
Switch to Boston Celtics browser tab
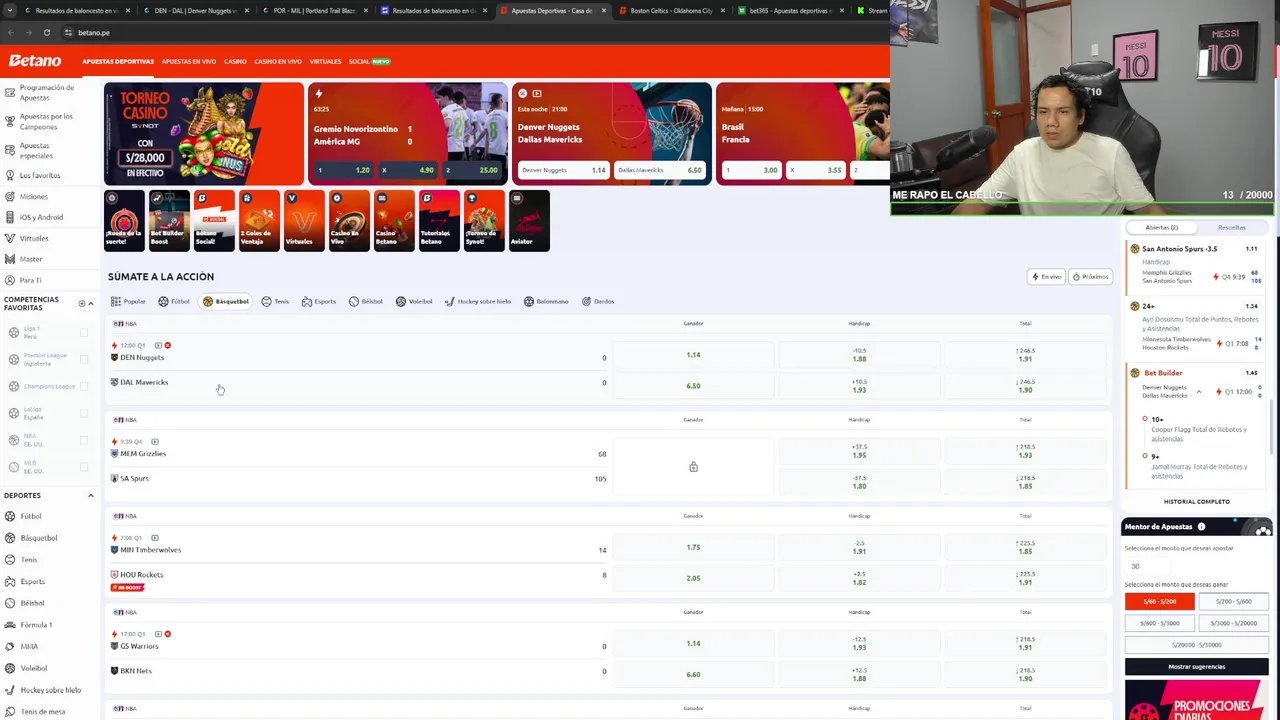pyautogui.click(x=671, y=10)
